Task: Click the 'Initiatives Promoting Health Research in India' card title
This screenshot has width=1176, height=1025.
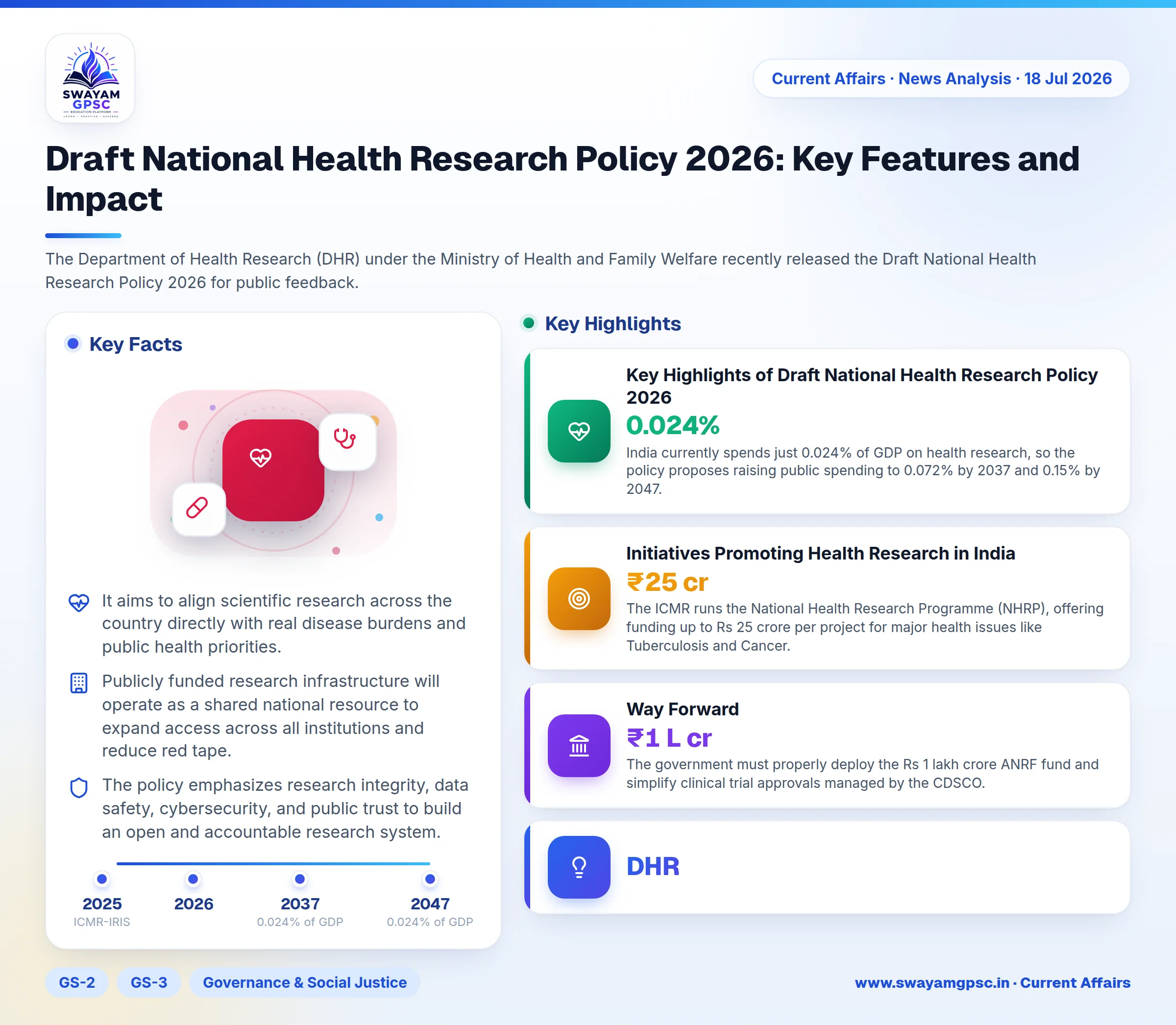Action: (820, 553)
